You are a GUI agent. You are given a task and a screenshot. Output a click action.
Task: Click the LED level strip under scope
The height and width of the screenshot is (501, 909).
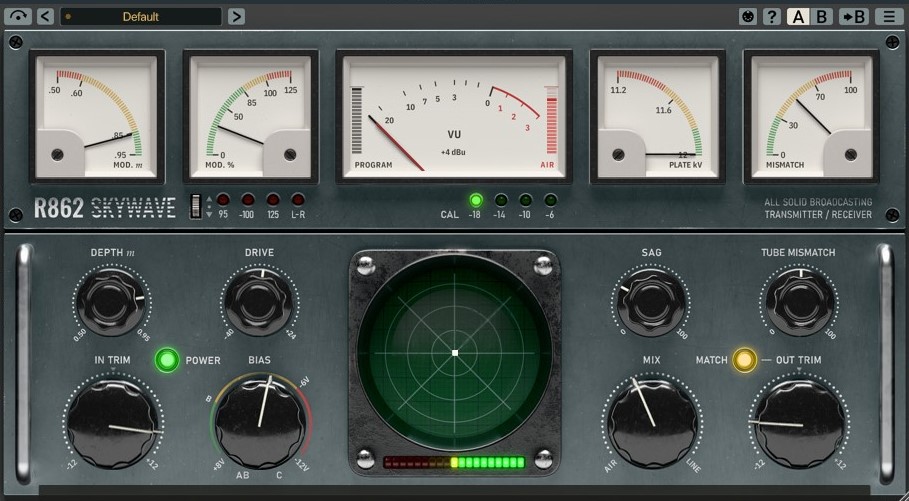454,462
